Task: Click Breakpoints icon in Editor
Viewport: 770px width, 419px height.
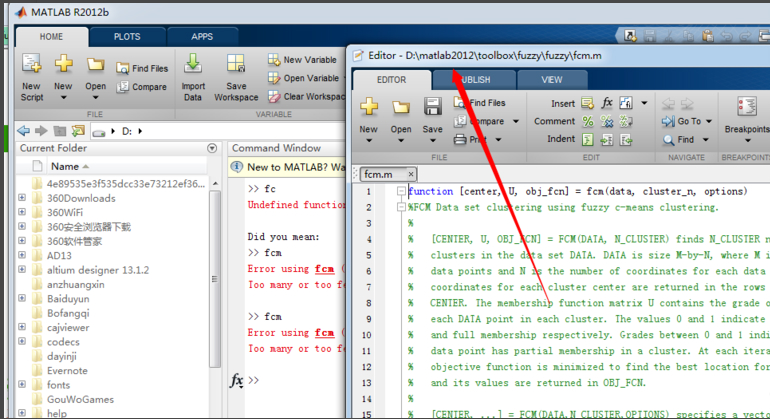Action: point(746,107)
